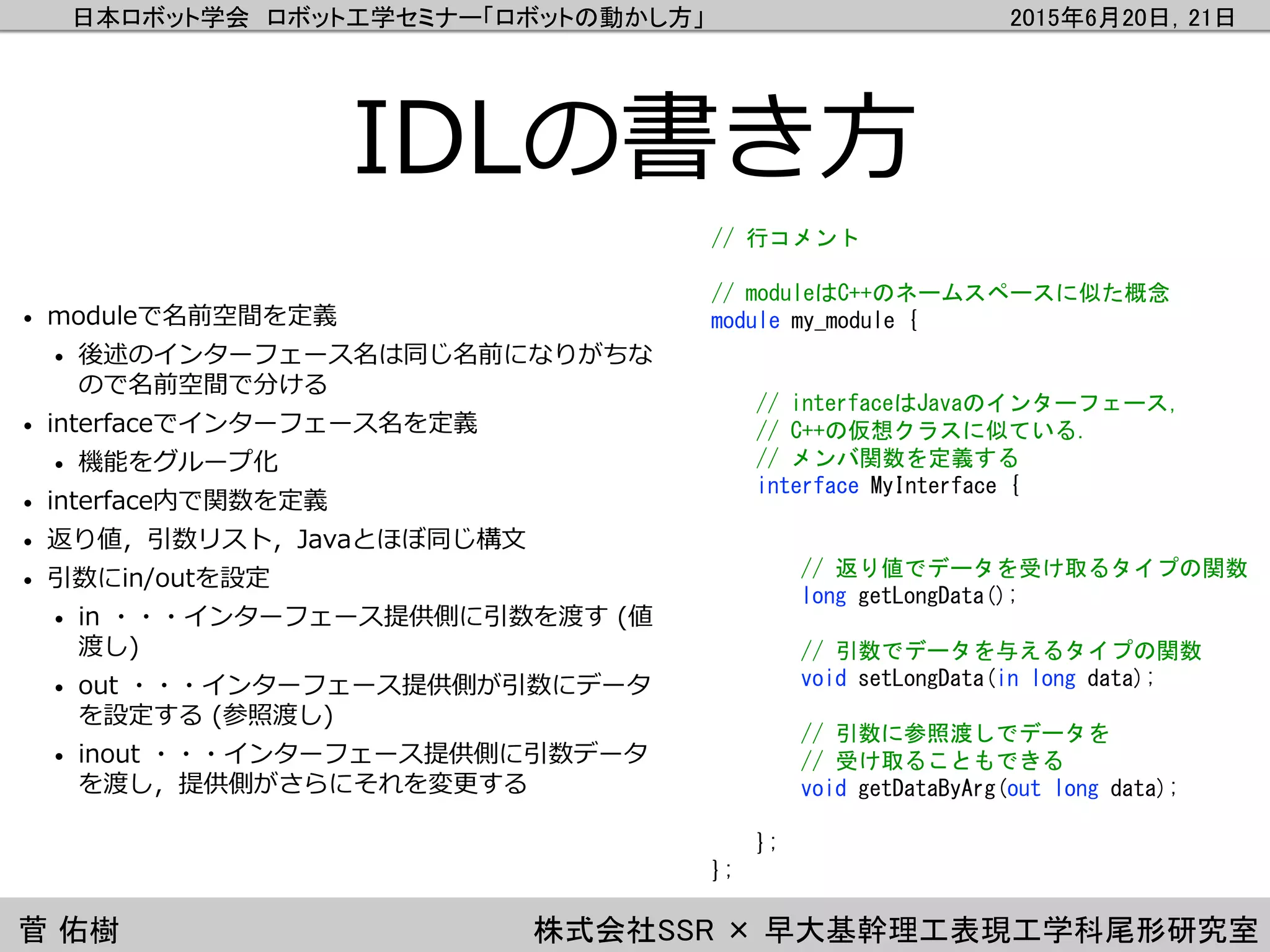
Task: Click the code line 'interface MyInterface {'
Action: 889,485
